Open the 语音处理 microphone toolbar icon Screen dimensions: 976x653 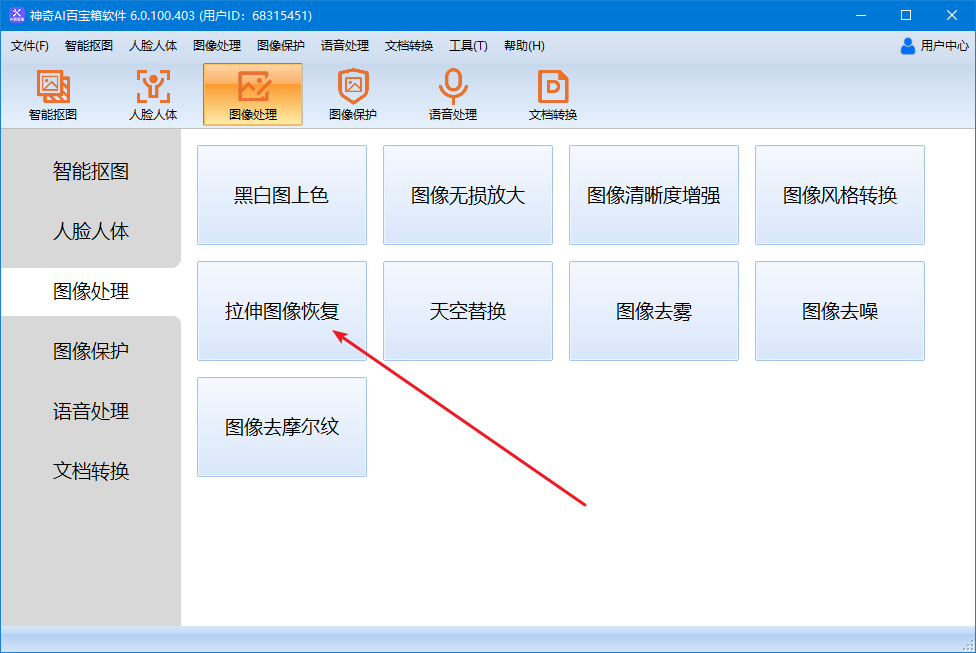coord(453,95)
